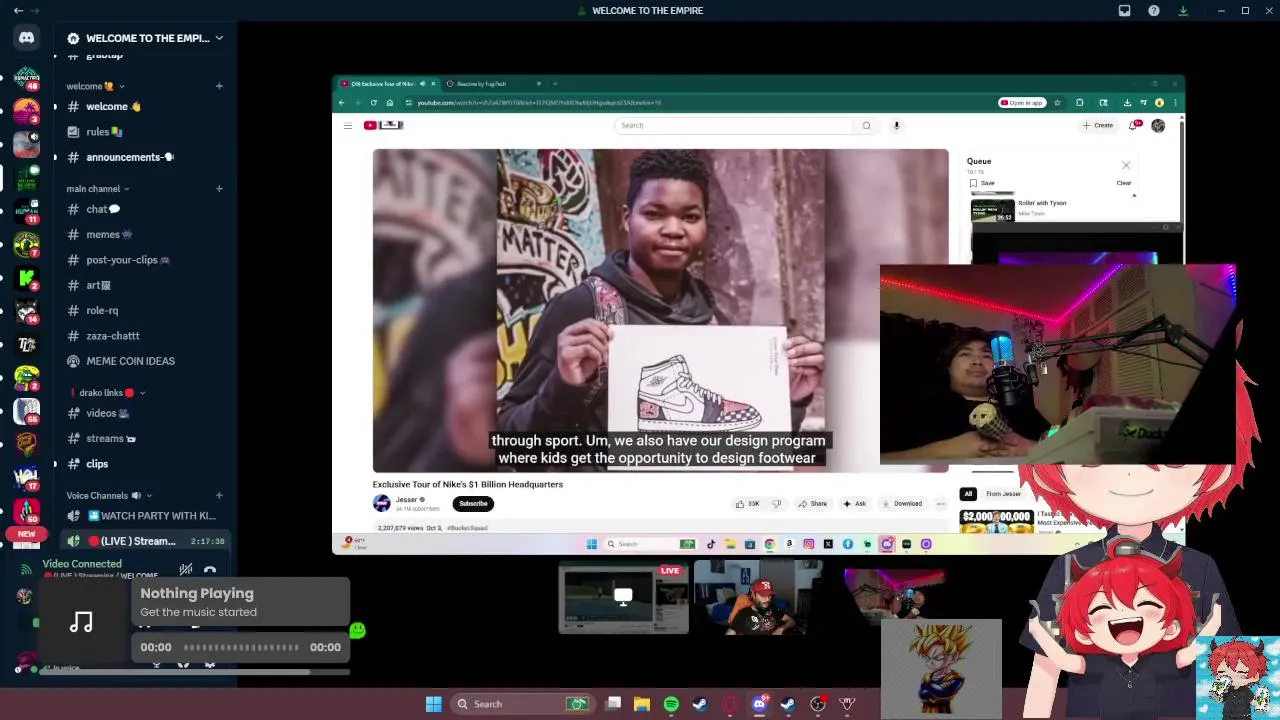Click the Download button under the video
The height and width of the screenshot is (720, 1280).
[x=901, y=504]
